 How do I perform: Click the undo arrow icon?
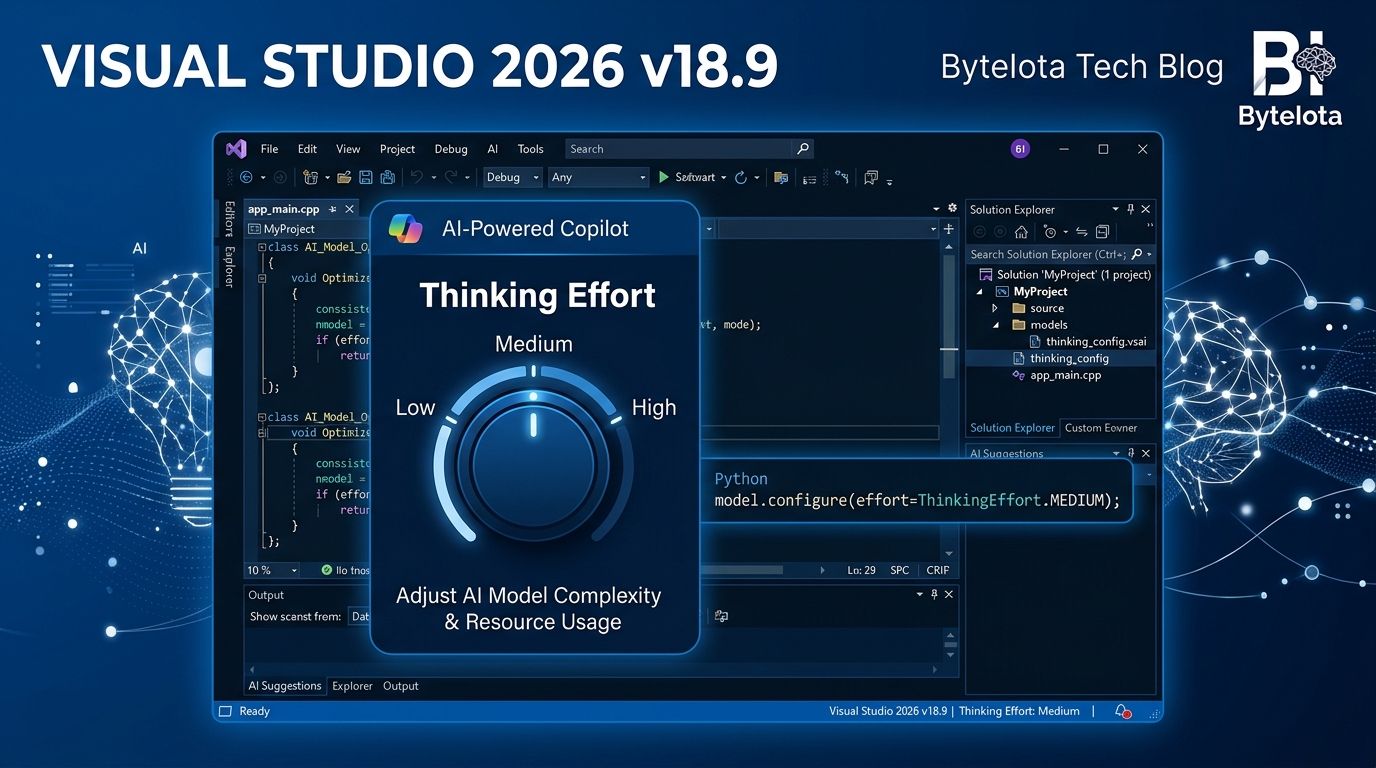pyautogui.click(x=416, y=177)
